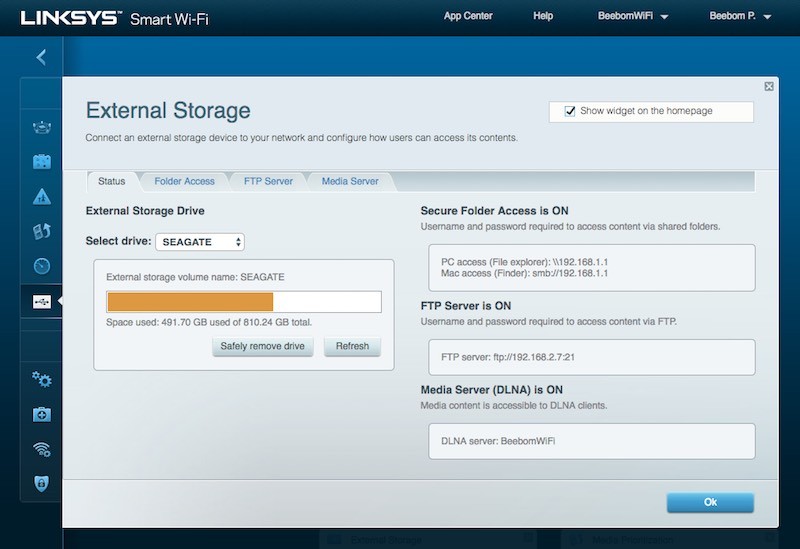Click the FTP server ftp://192.168.2.7:21 text
The height and width of the screenshot is (549, 800).
pyautogui.click(x=508, y=357)
